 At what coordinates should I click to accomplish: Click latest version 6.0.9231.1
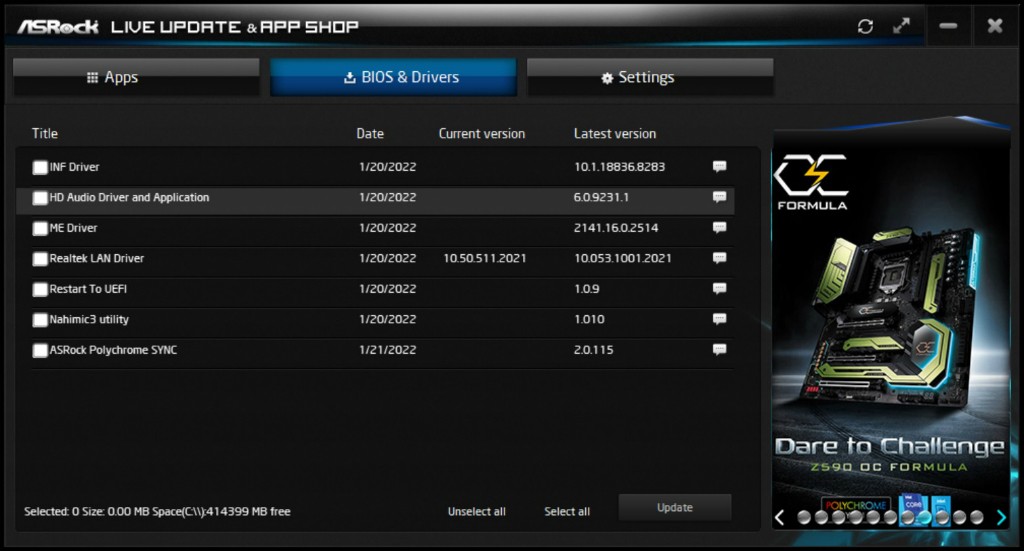[x=601, y=197]
